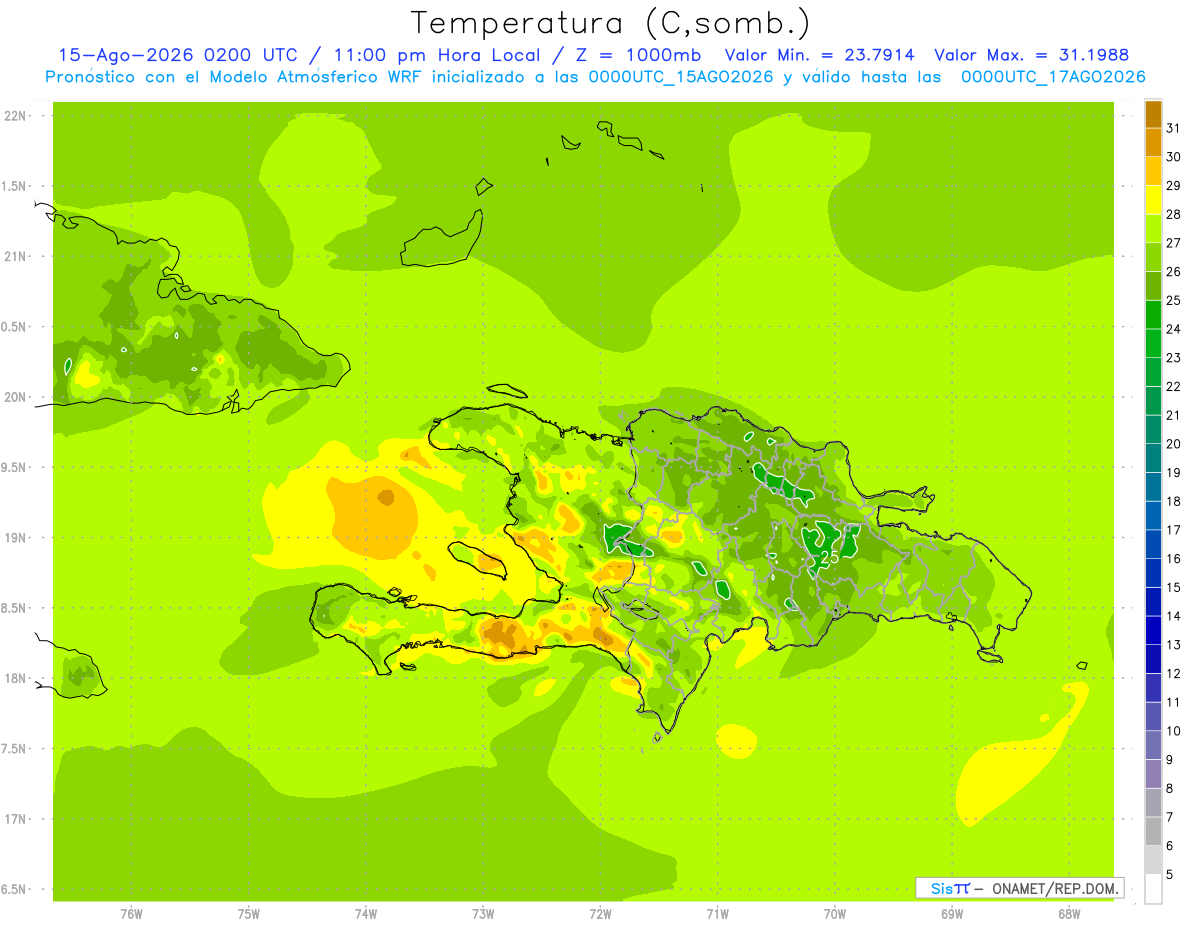Click the topmost dark orange colorbar swatch
This screenshot has height=927, width=1200.
tap(1153, 114)
